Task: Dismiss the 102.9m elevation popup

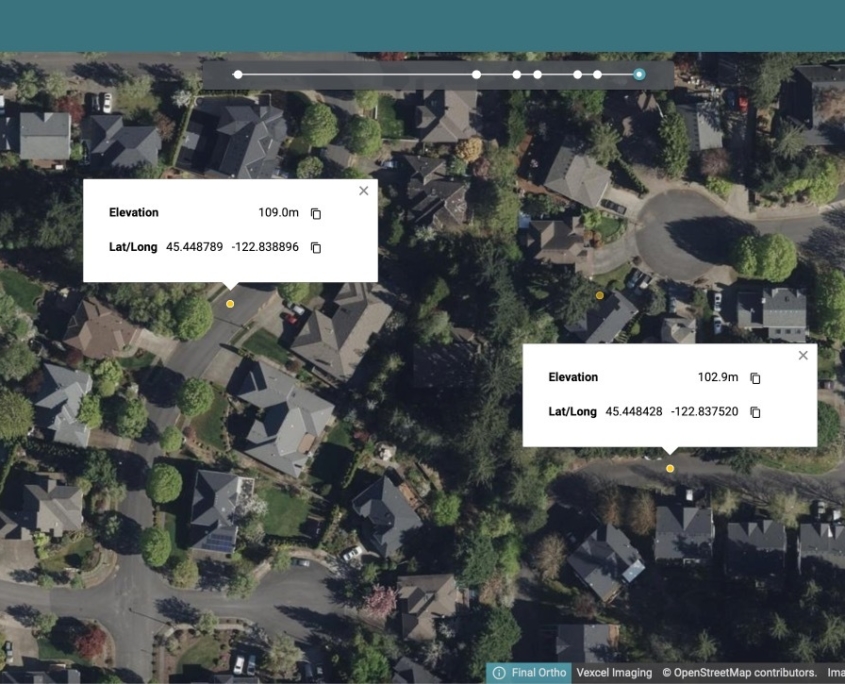Action: coord(802,354)
